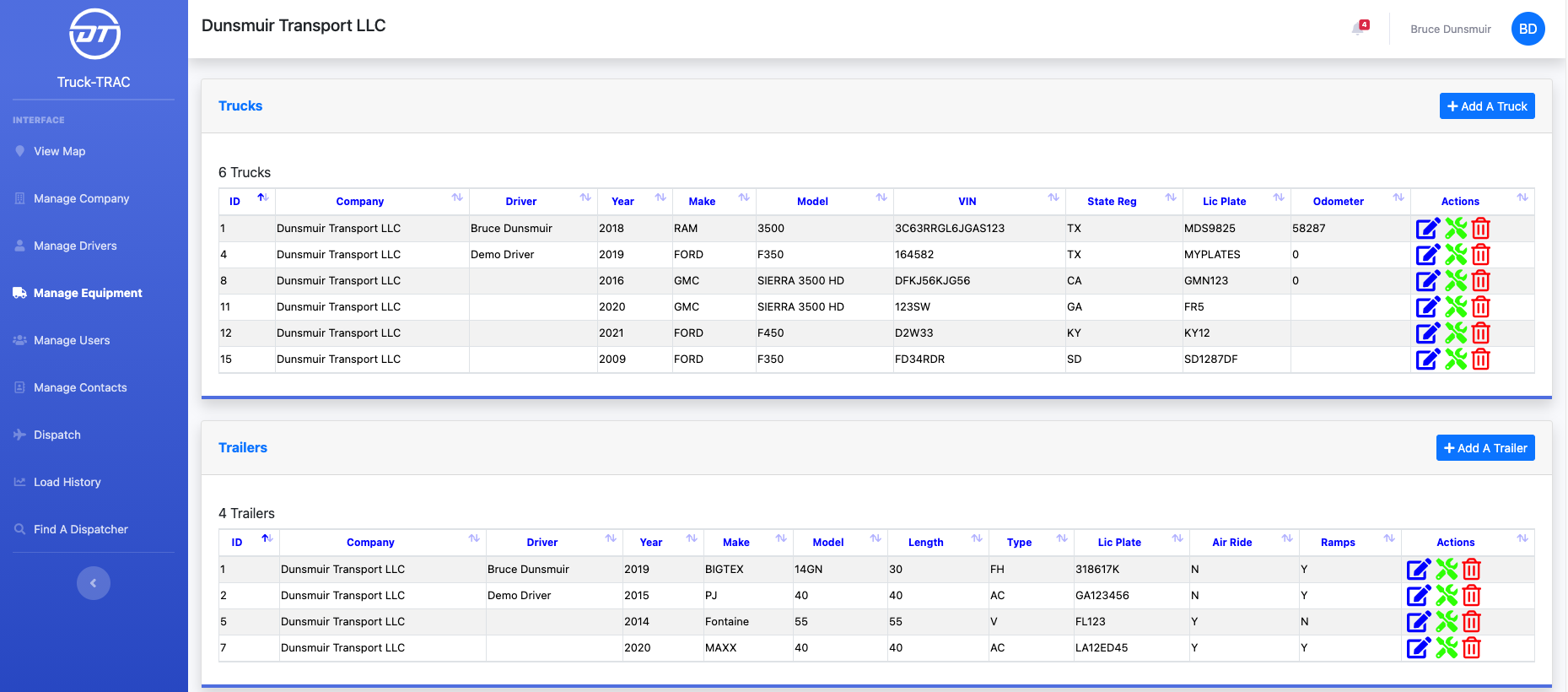Image resolution: width=1568 pixels, height=692 pixels.
Task: Open Manage Users page
Action: (x=72, y=340)
